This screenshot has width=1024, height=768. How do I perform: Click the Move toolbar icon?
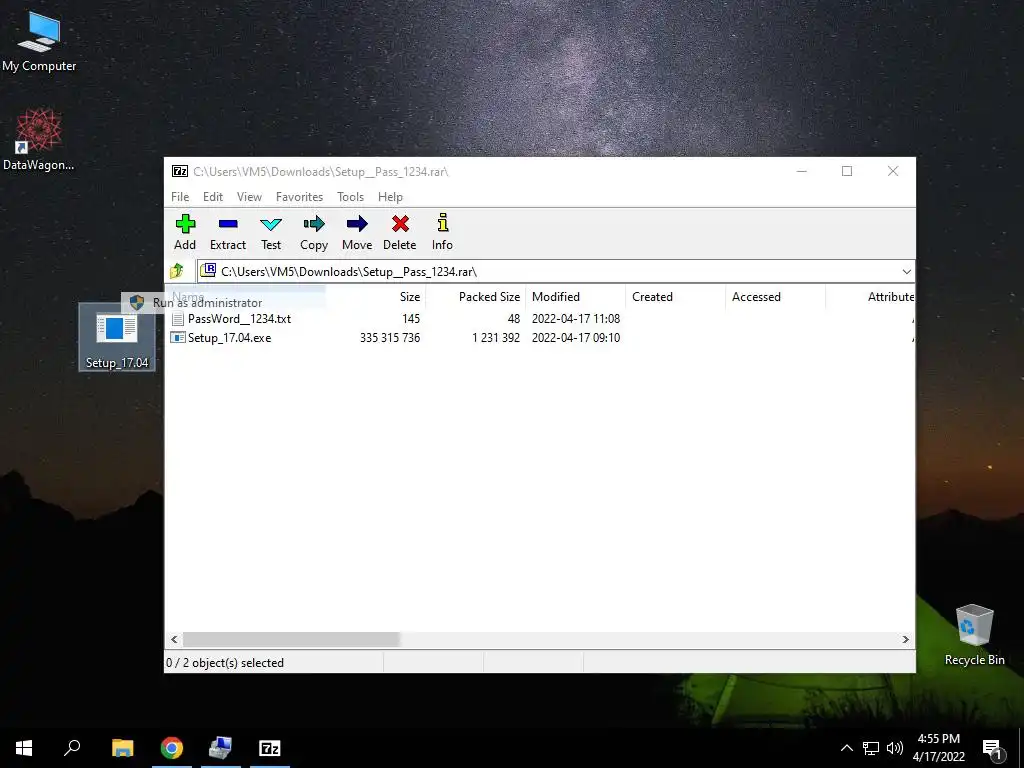point(357,224)
